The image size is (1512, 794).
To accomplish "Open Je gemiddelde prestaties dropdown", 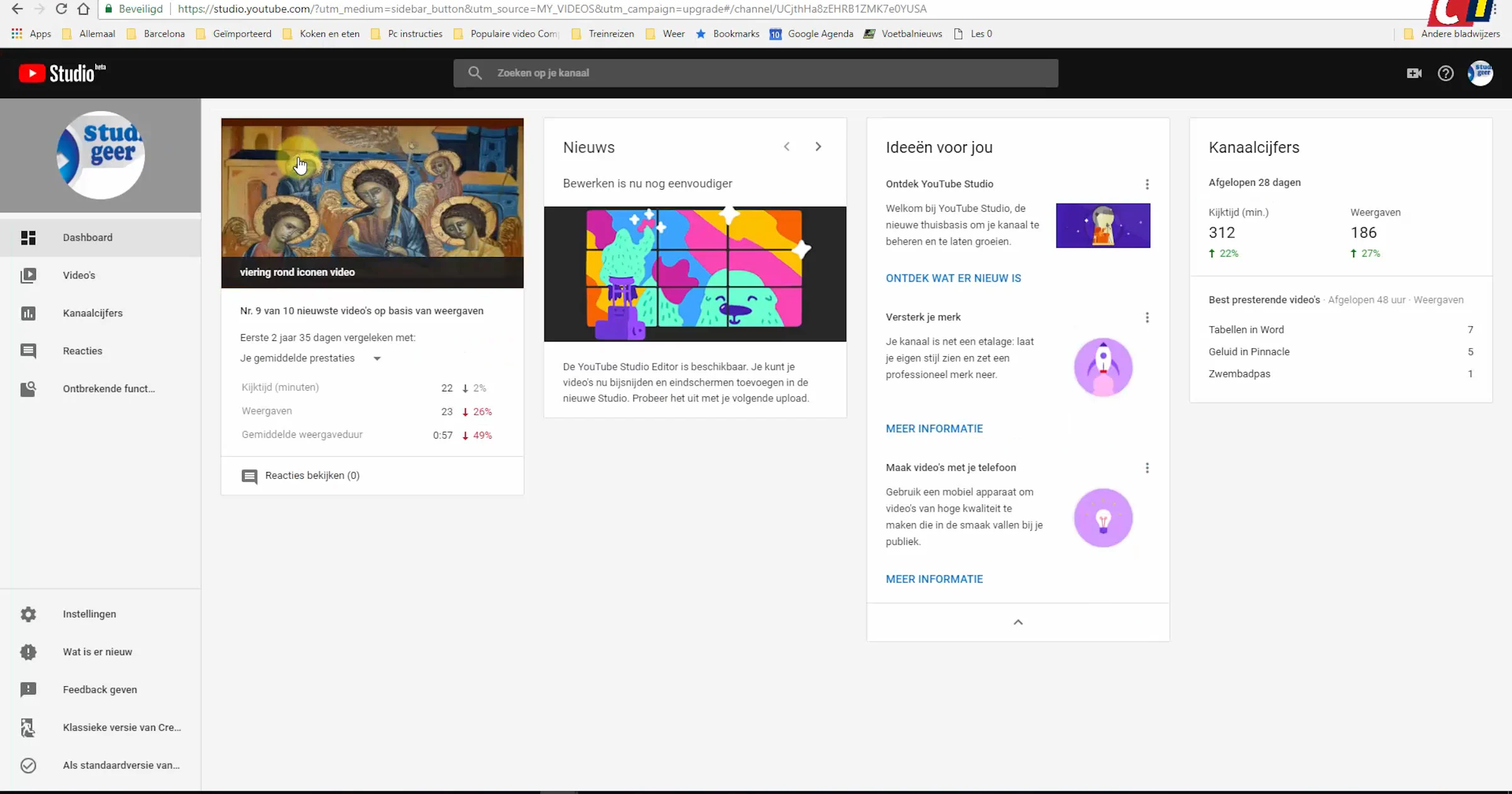I will tap(311, 358).
